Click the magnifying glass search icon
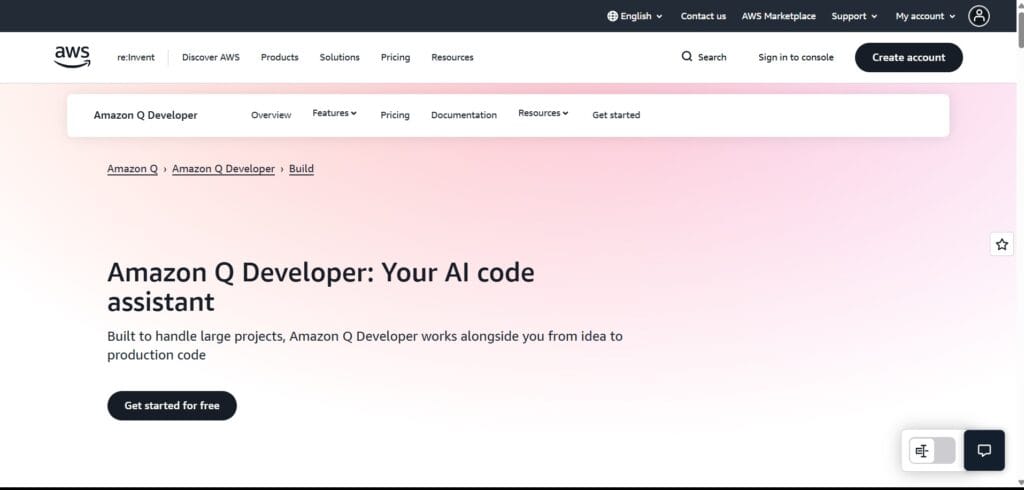 coord(686,57)
